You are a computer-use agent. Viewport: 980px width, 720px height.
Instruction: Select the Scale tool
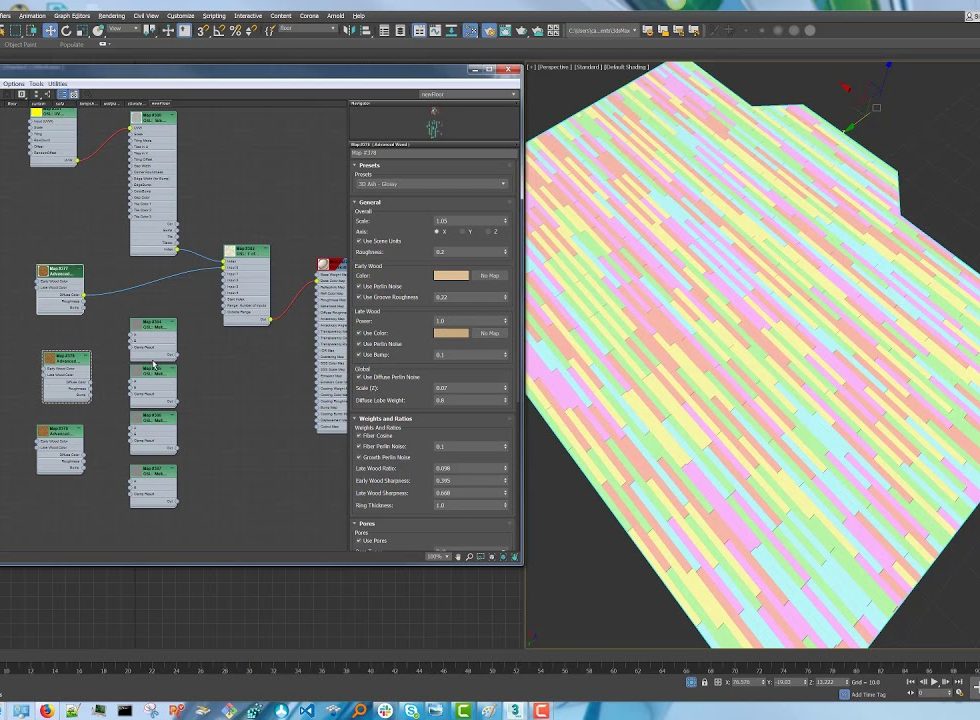pos(82,30)
